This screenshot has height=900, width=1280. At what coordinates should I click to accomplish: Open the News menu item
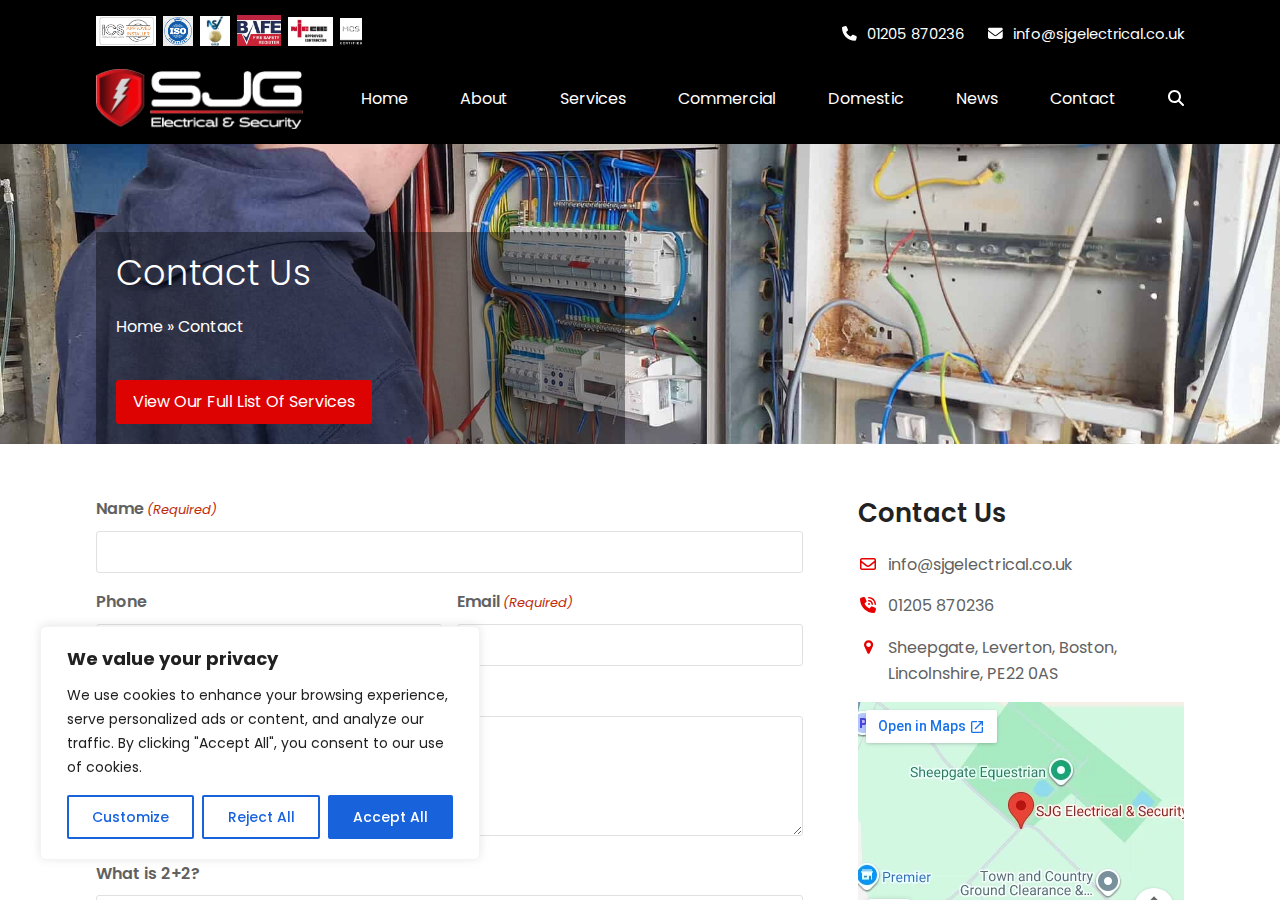977,98
